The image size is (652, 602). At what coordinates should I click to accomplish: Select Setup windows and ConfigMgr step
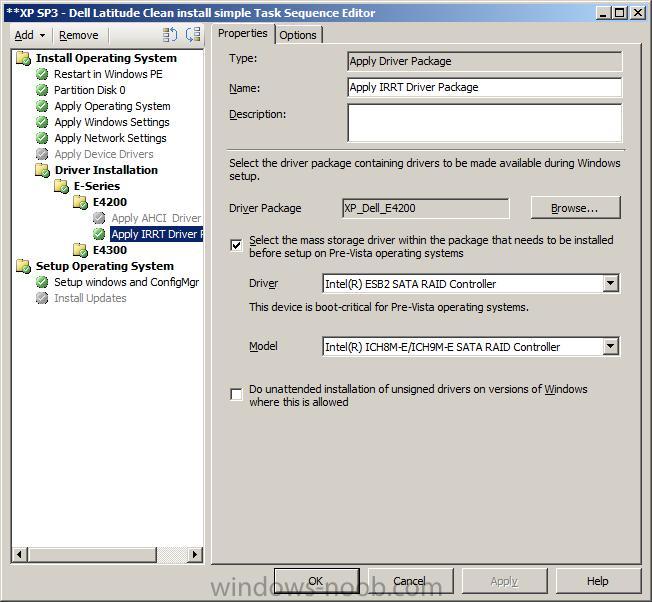coord(127,282)
